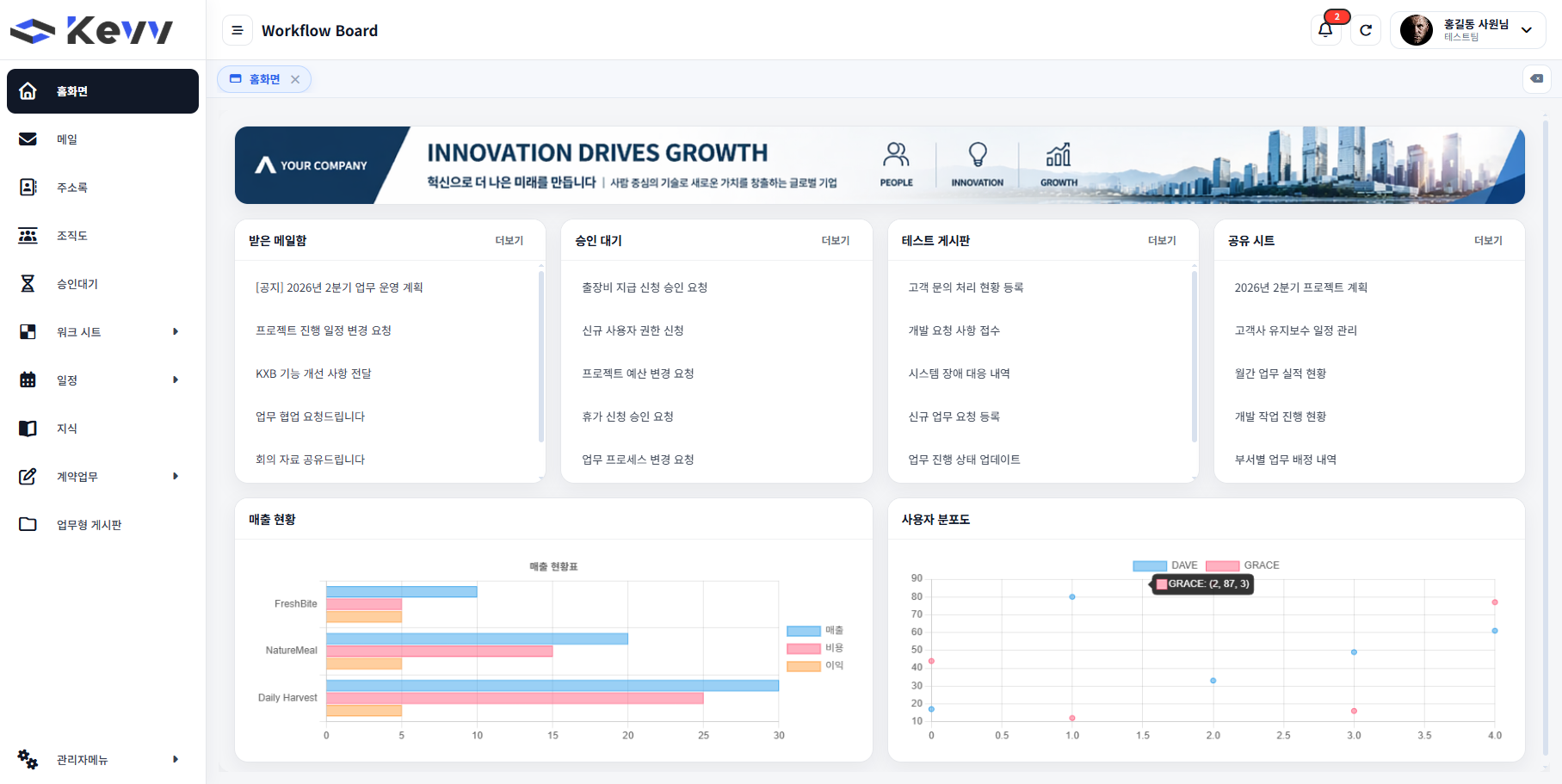Toggle the hamburger sidebar menu button
Viewport: 1562px width, 784px height.
pos(238,30)
